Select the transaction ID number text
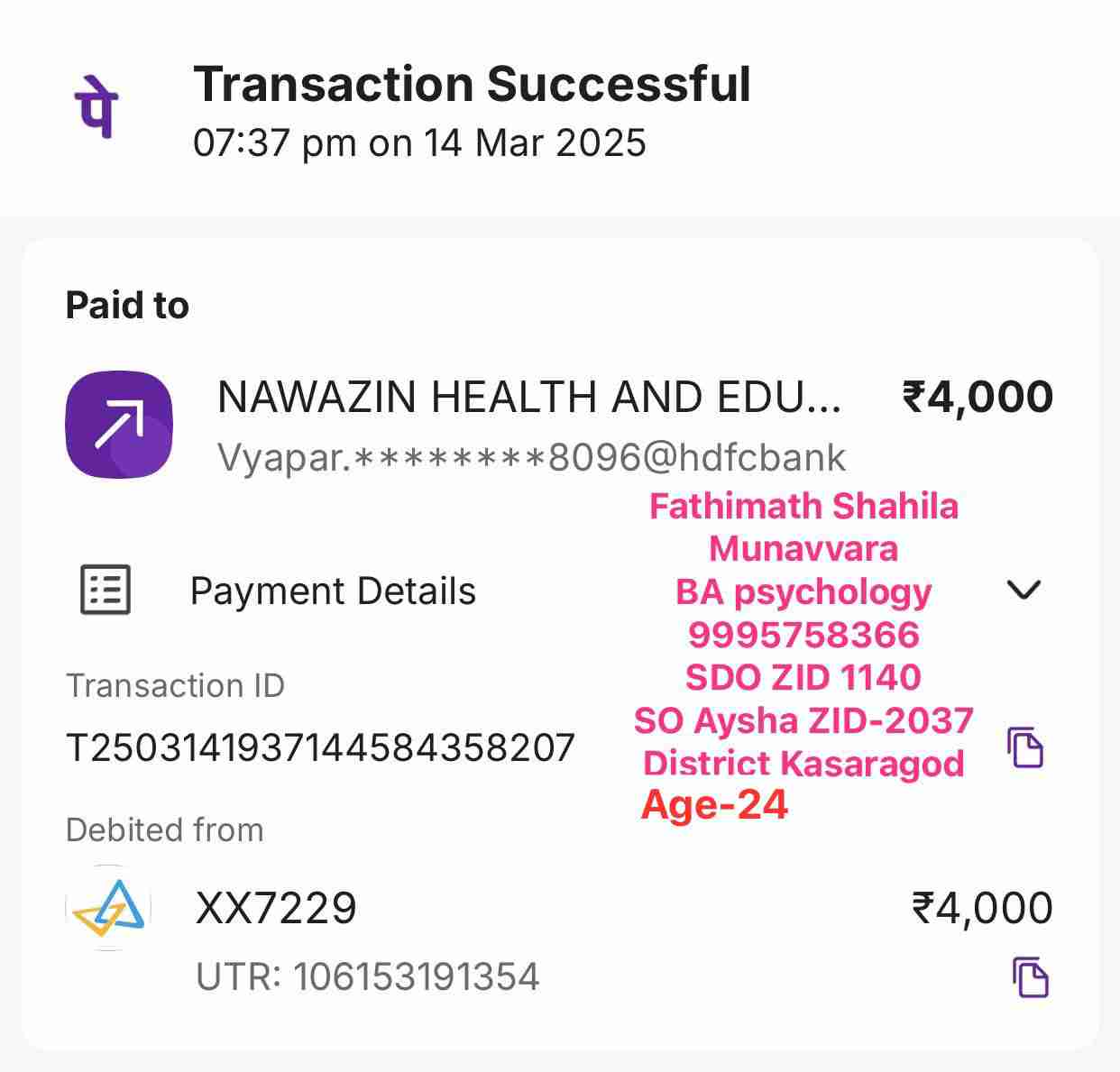 [x=320, y=747]
